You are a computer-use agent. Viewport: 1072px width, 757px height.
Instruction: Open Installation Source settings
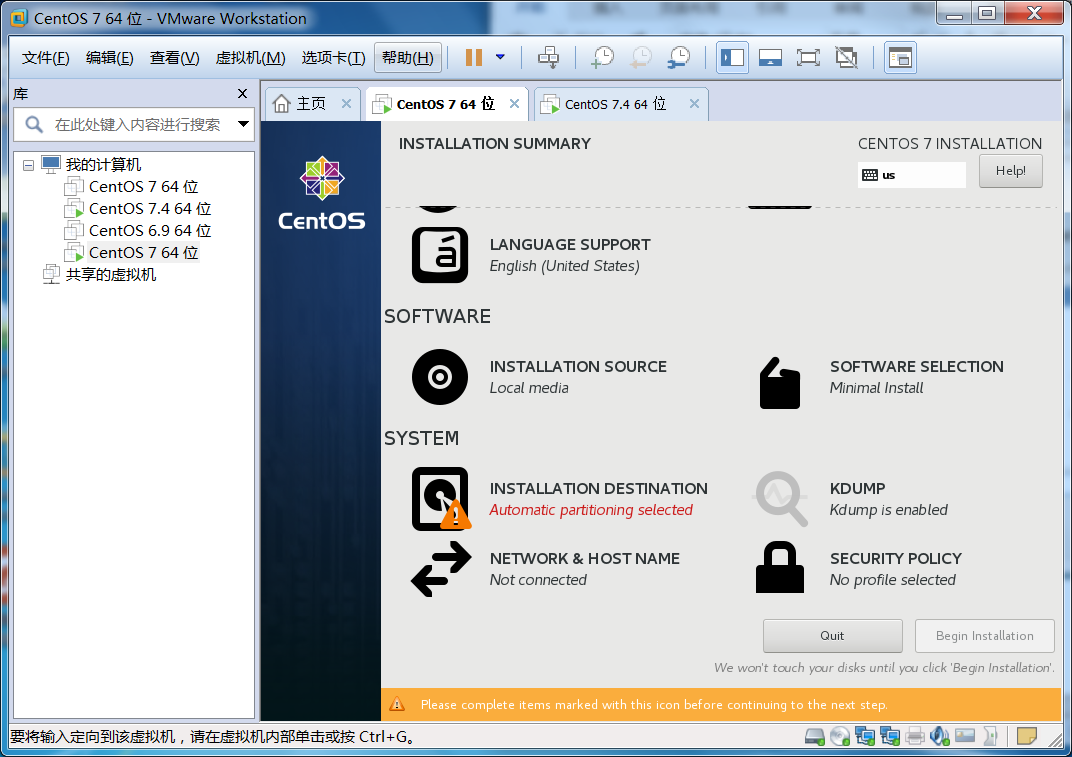point(539,377)
